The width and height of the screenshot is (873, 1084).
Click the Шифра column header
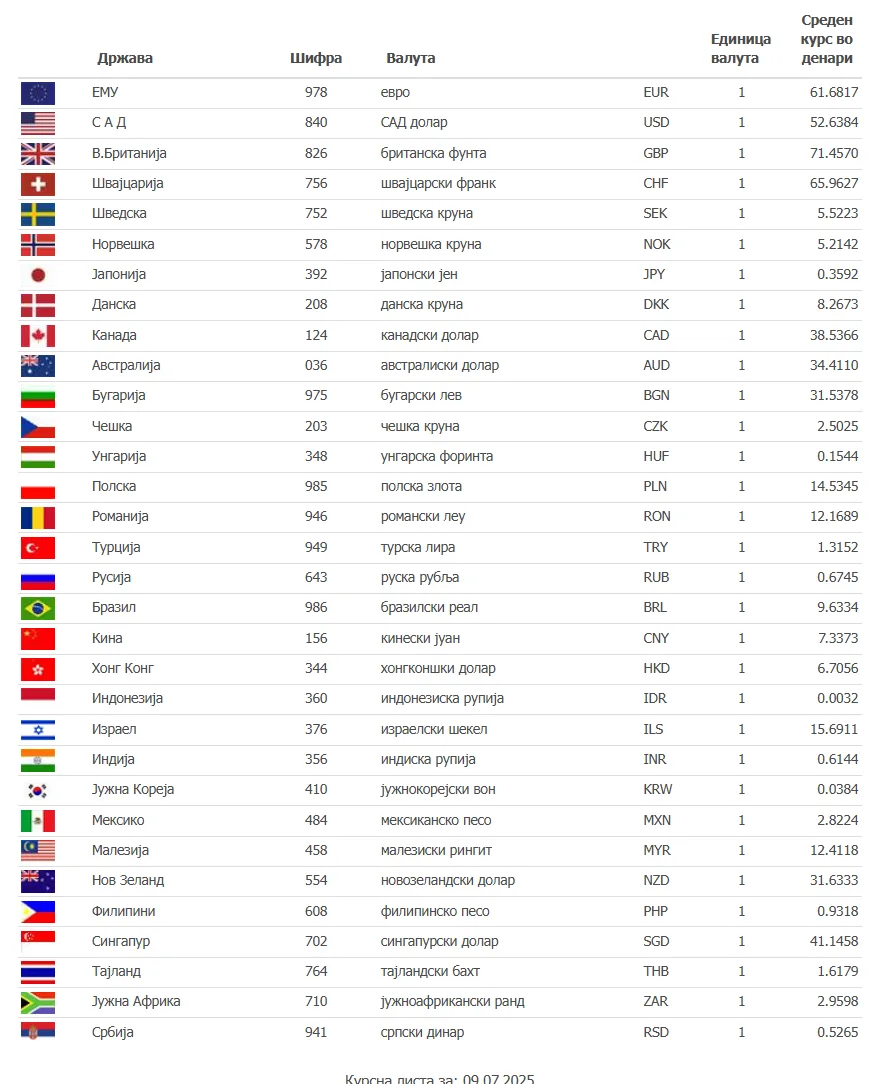pyautogui.click(x=316, y=58)
